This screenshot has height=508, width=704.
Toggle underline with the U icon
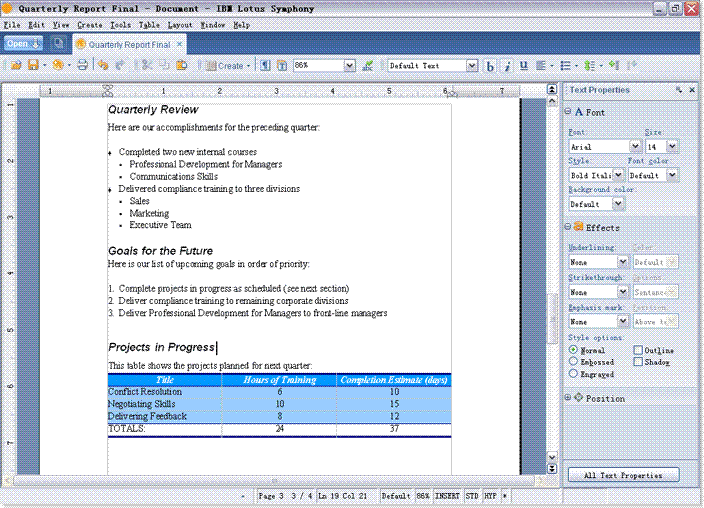524,66
